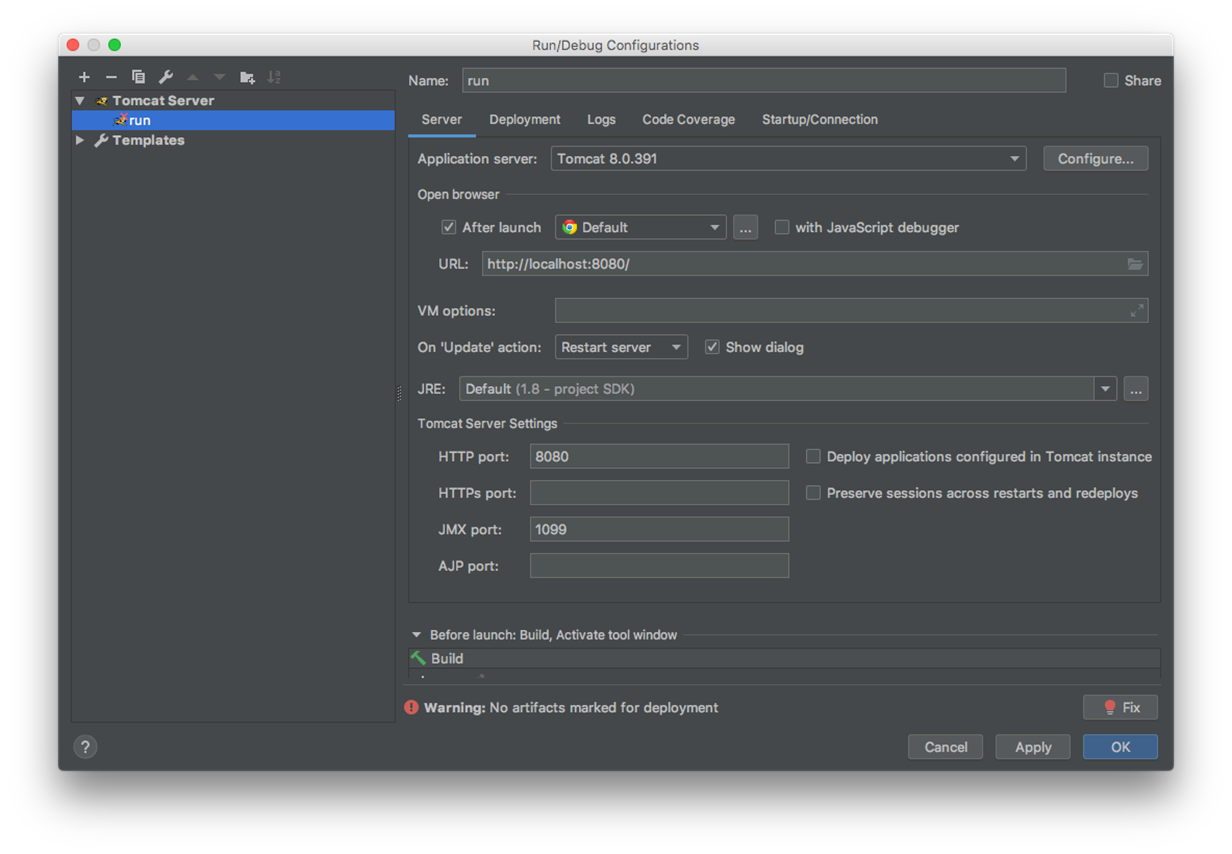Create new folder in configurations toolbar
The height and width of the screenshot is (854, 1232).
(247, 77)
